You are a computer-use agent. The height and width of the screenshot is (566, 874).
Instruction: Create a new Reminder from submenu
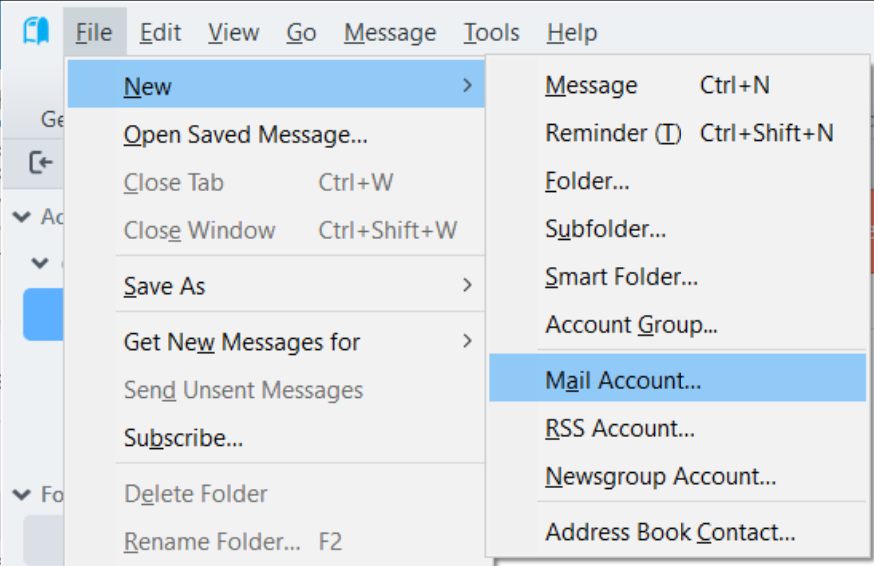coord(612,133)
